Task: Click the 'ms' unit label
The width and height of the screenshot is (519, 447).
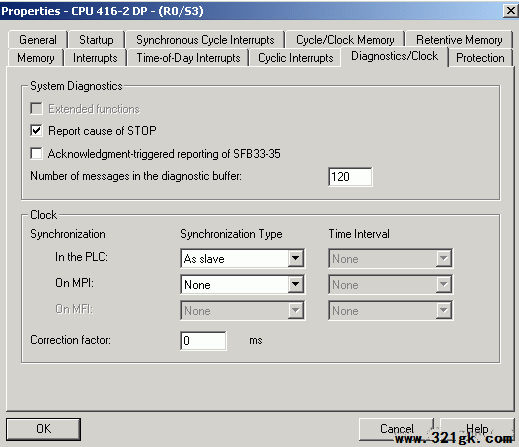Action: click(x=256, y=341)
